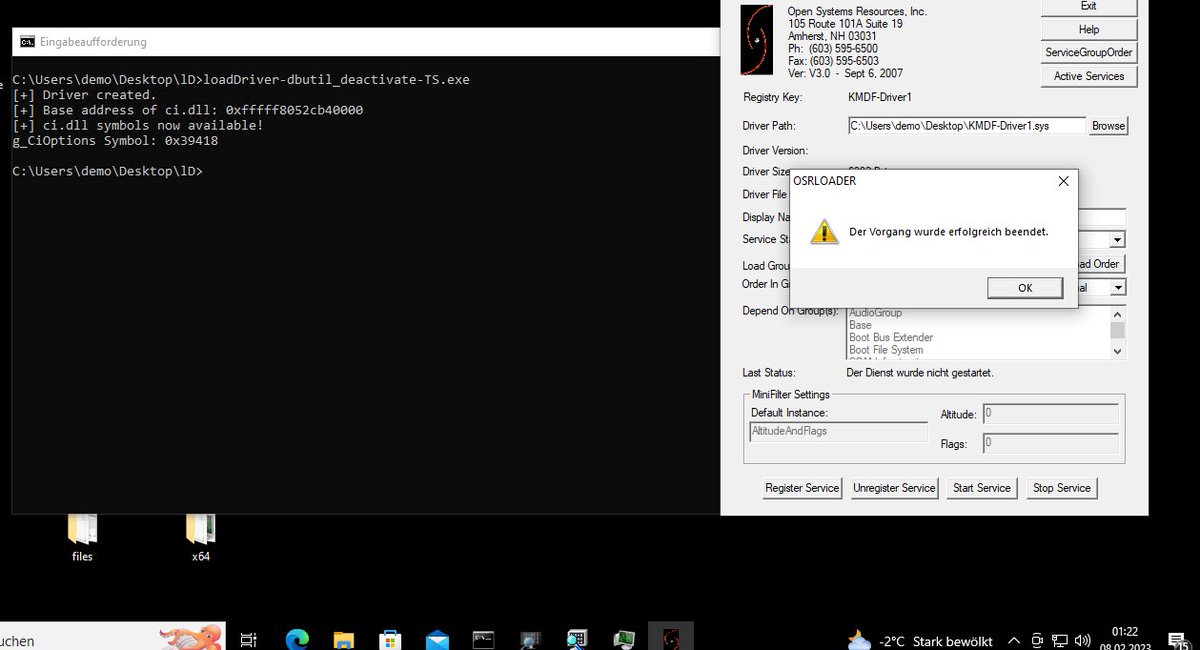The image size is (1200, 650).
Task: Click the Exit button in OSR Loader
Action: (x=1089, y=6)
